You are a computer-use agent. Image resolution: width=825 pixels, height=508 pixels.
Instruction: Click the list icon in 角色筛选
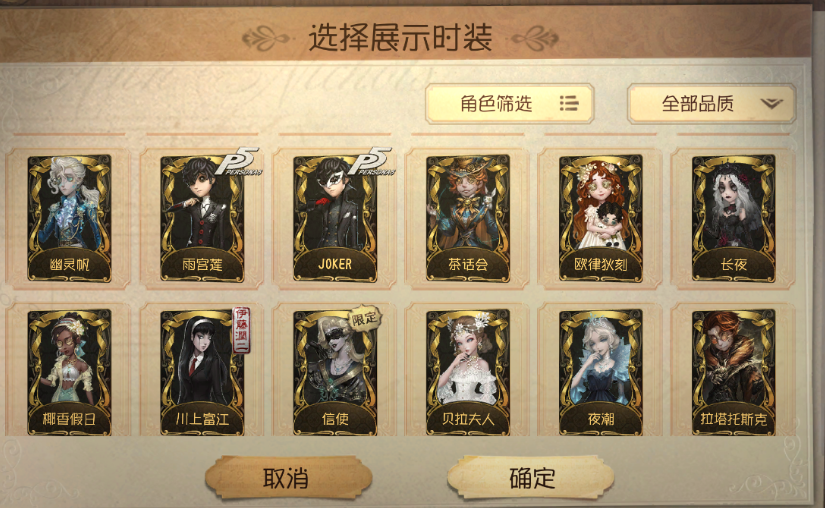coord(569,104)
